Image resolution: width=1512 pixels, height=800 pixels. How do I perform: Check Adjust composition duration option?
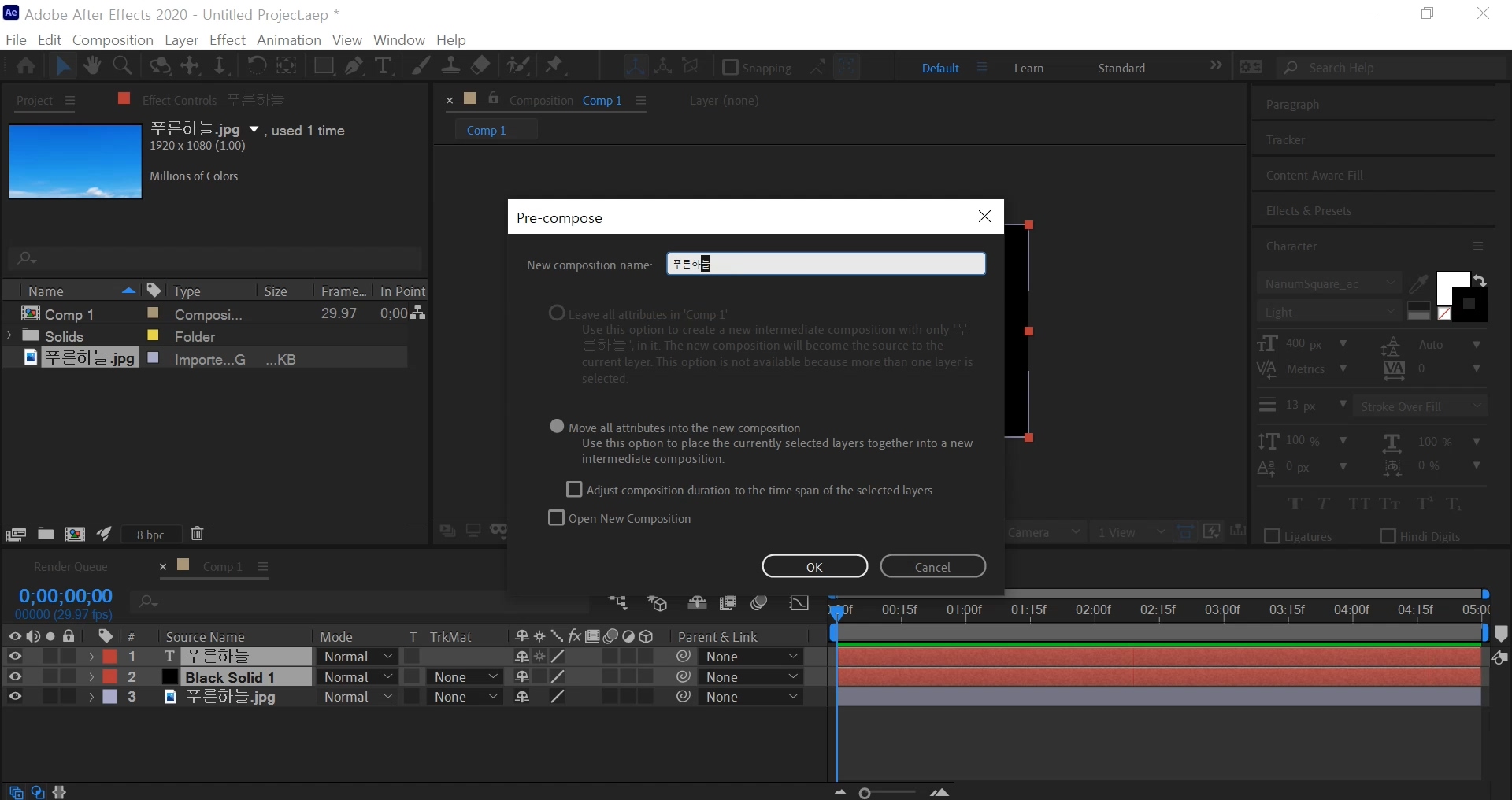pyautogui.click(x=575, y=490)
